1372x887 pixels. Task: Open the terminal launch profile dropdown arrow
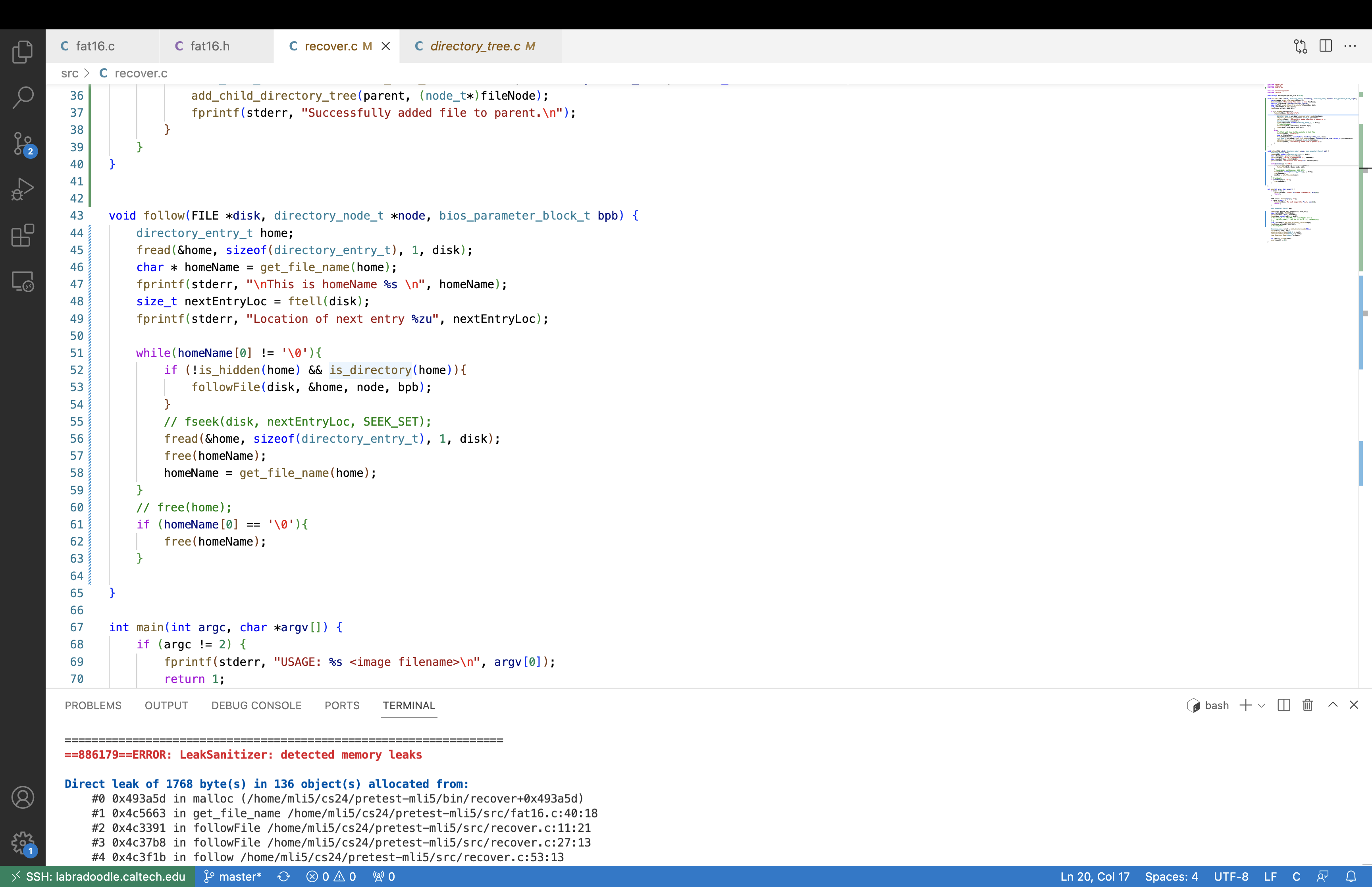click(x=1262, y=706)
